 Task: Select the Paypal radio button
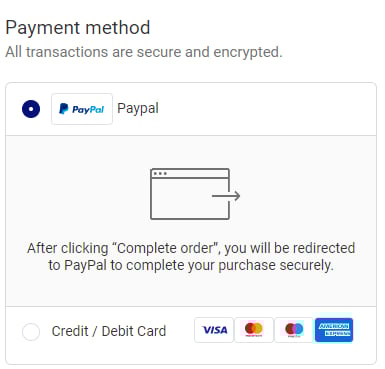(31, 109)
